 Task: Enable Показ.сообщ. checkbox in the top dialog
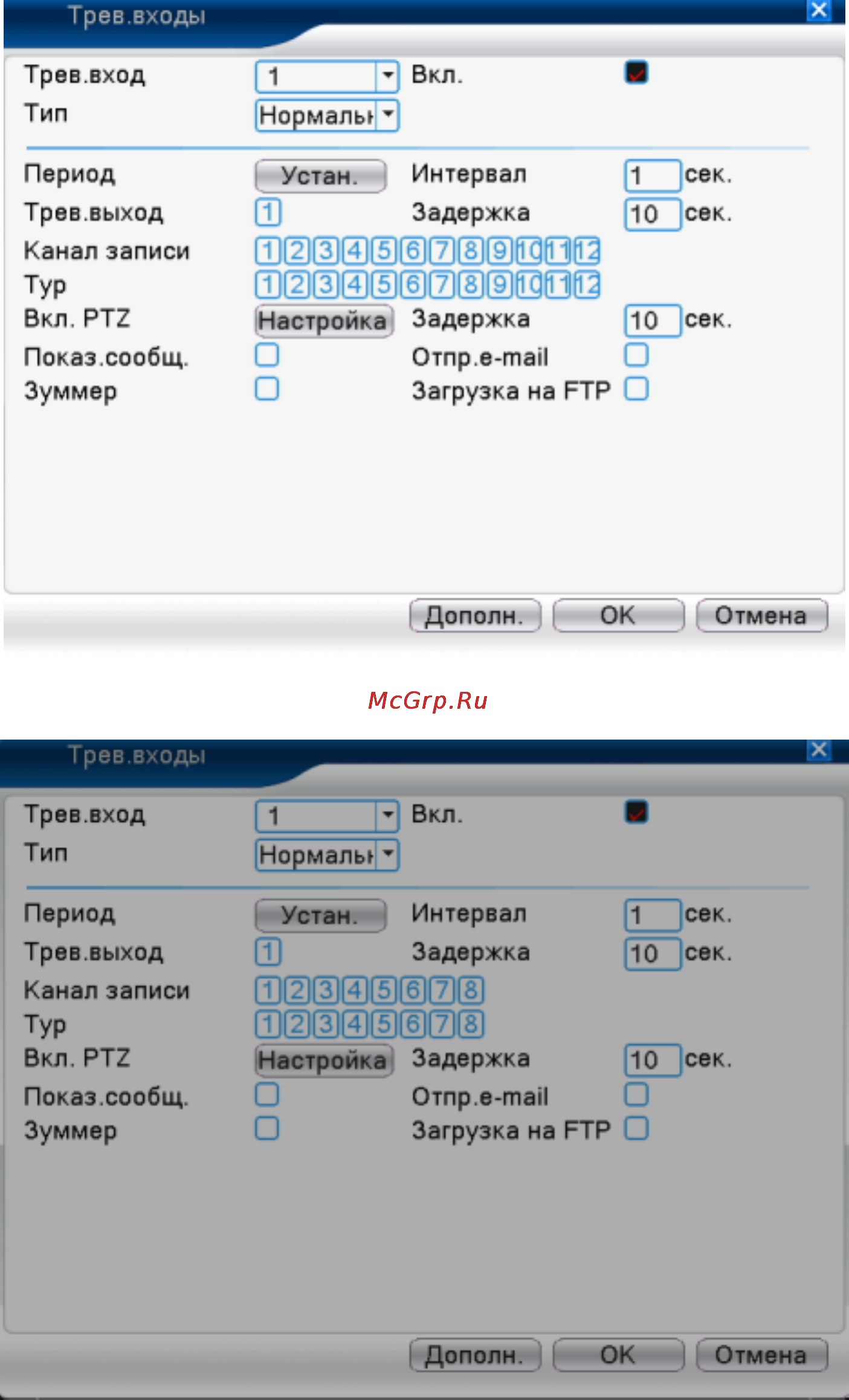267,355
